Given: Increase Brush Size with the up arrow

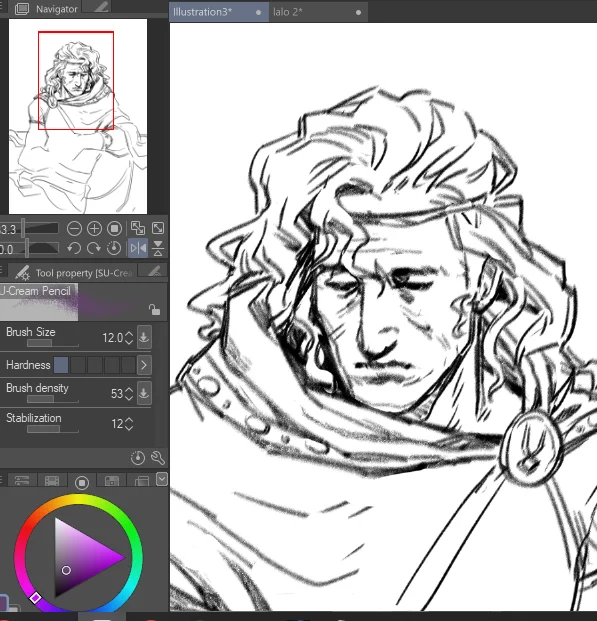Looking at the screenshot, I should click(129, 334).
